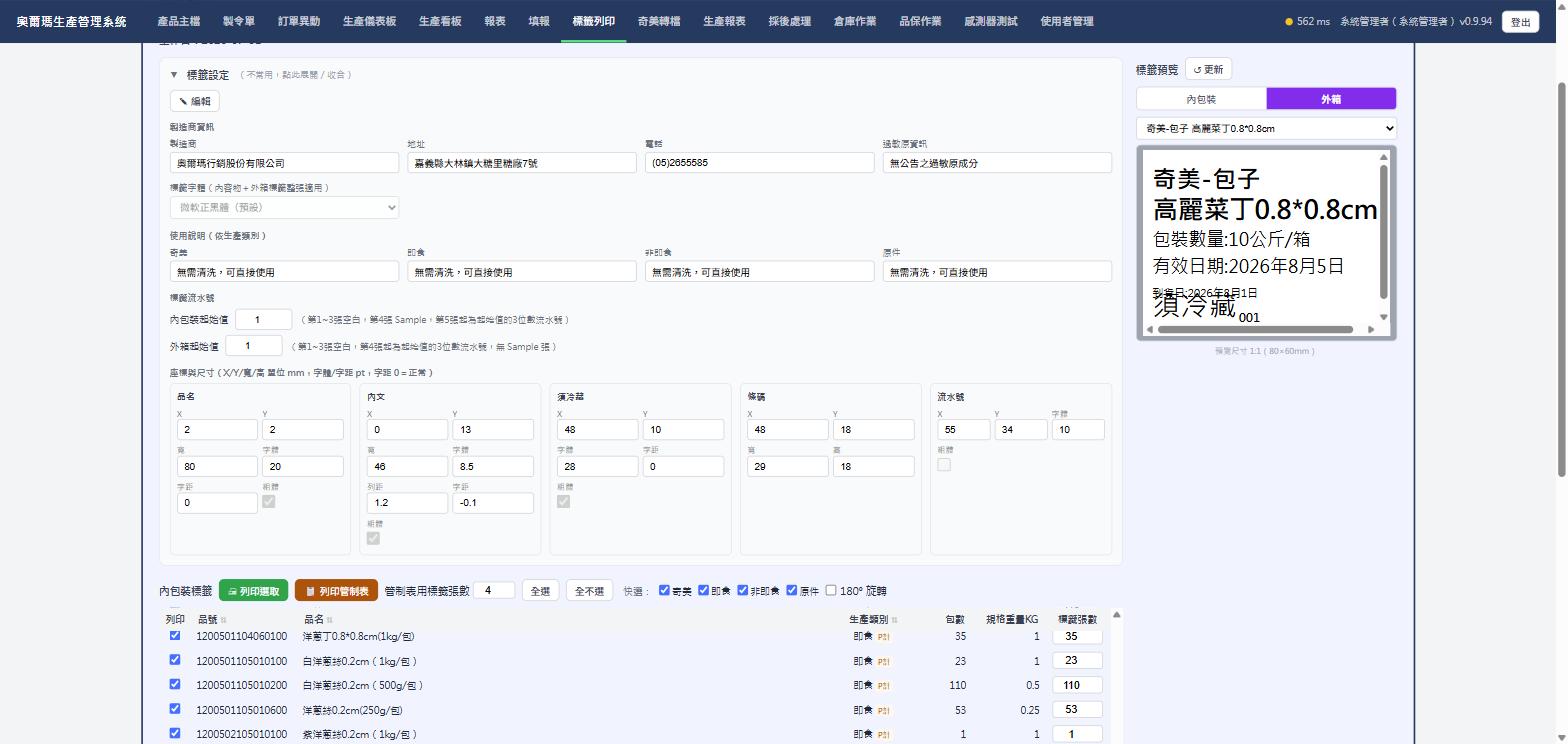Screen dimensions: 1568x744
Task: Click PSI badge in row 1200501105010100
Action: click(x=884, y=661)
